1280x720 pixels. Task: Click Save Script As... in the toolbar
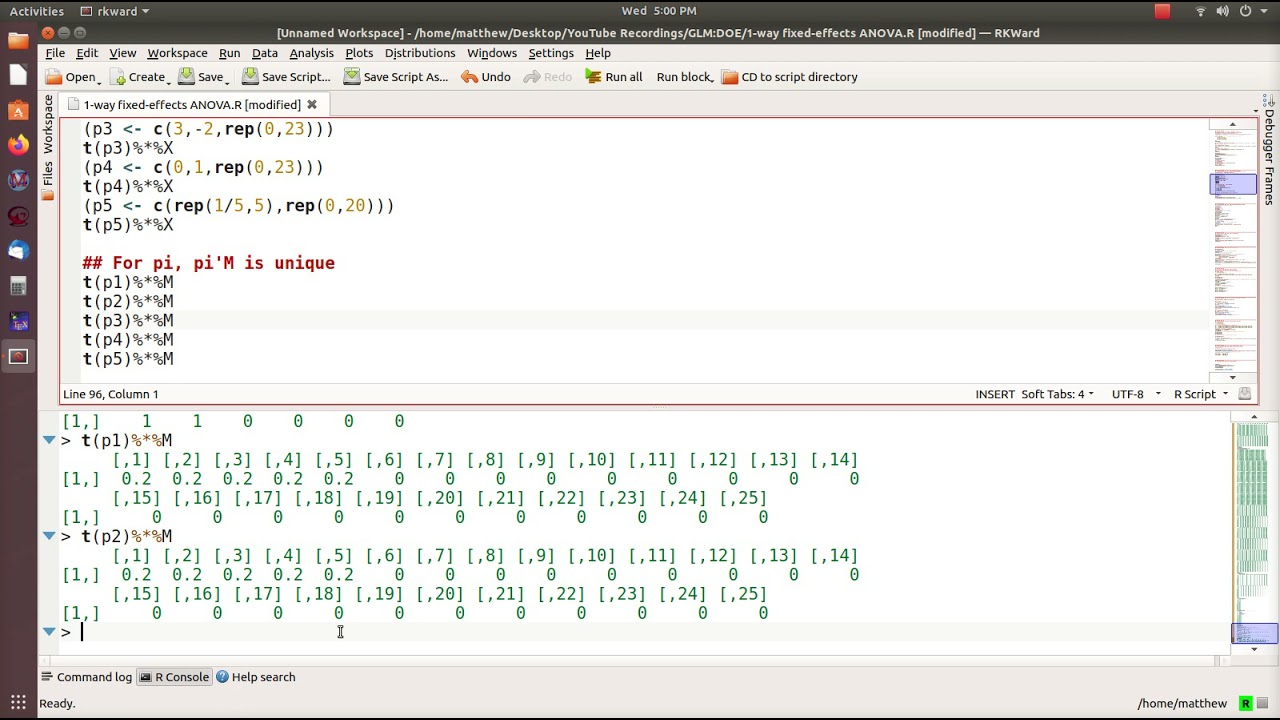point(396,77)
